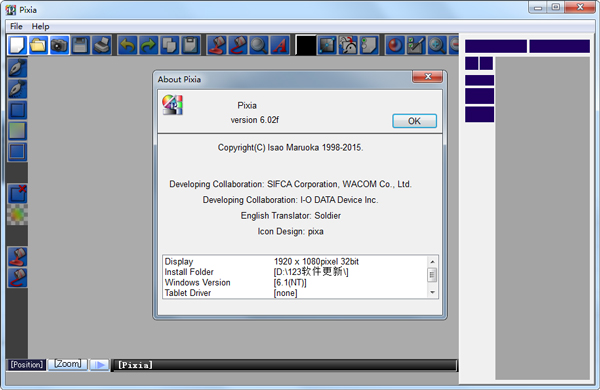
Task: Confirm About dialog with OK
Action: [414, 121]
